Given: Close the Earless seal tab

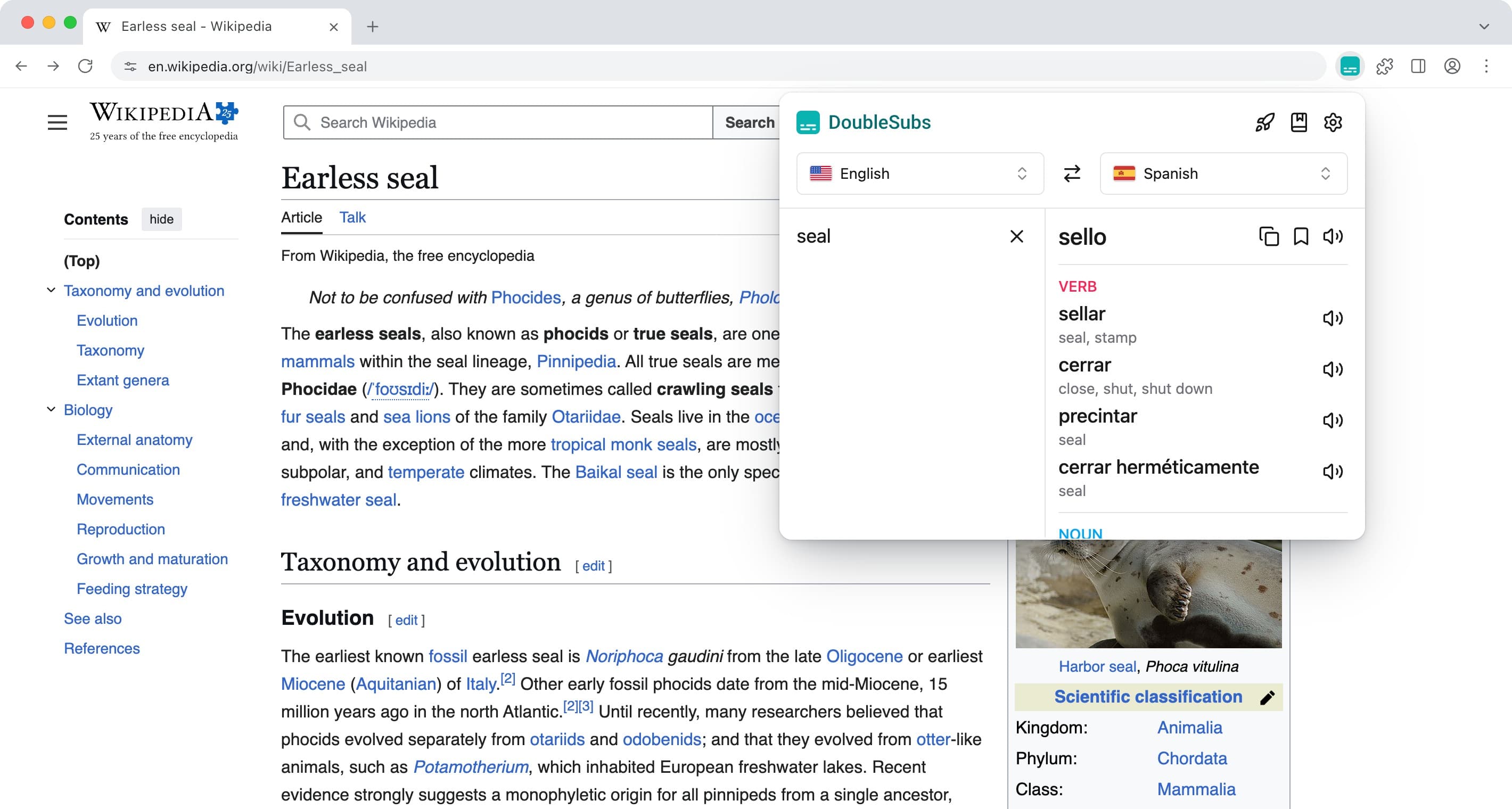Looking at the screenshot, I should (x=333, y=27).
